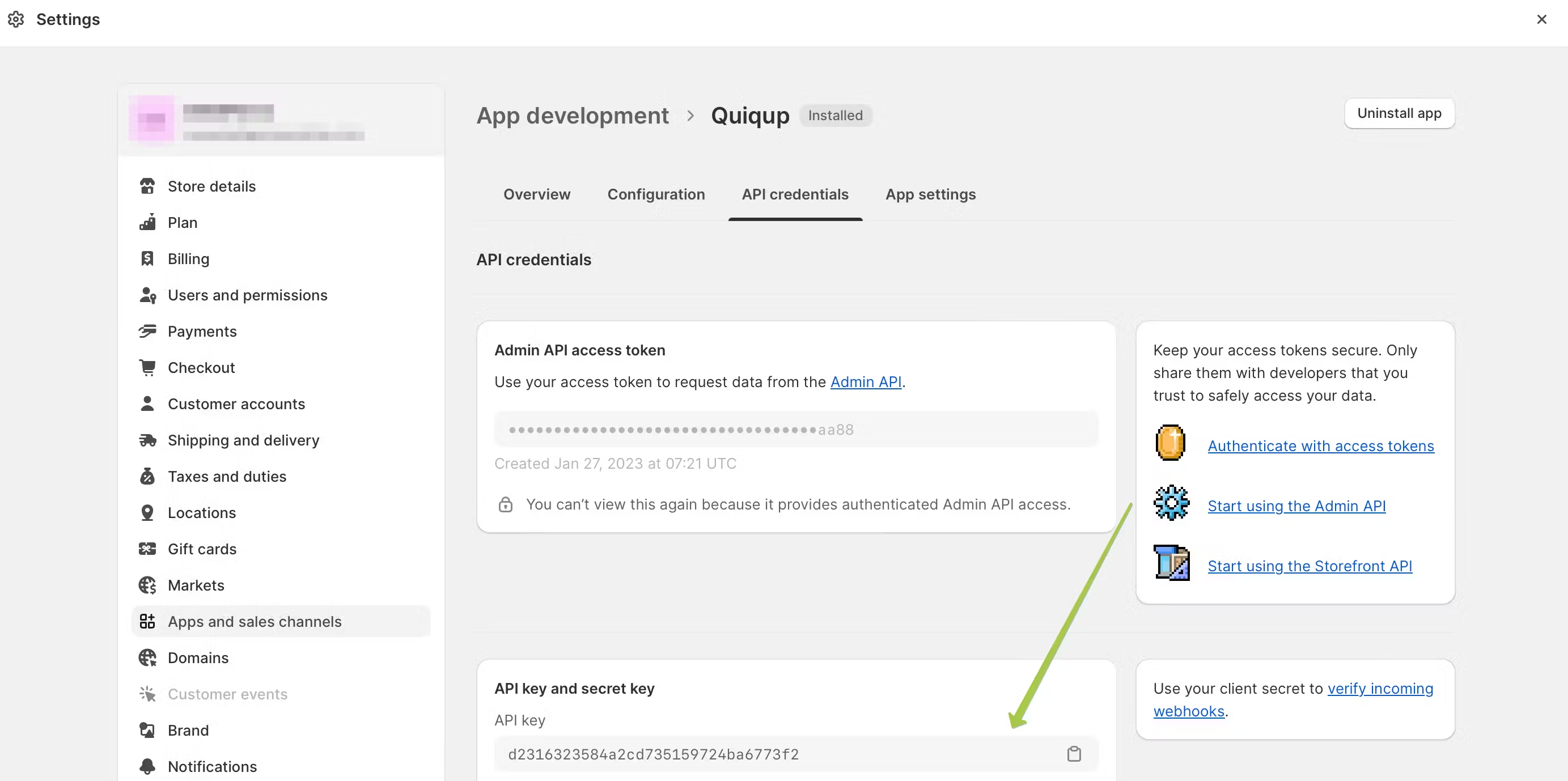
Task: Close the Settings panel with X
Action: (x=1541, y=19)
